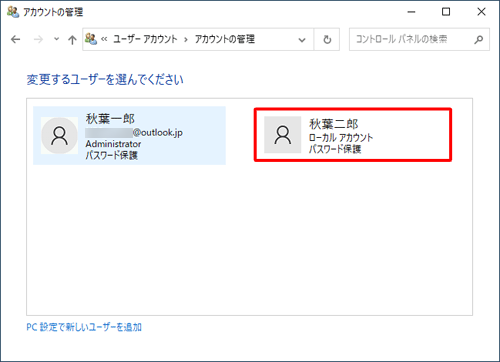The width and height of the screenshot is (500, 362).
Task: Click PC 設定で新しいユーザーを追加 link
Action: coord(84,327)
